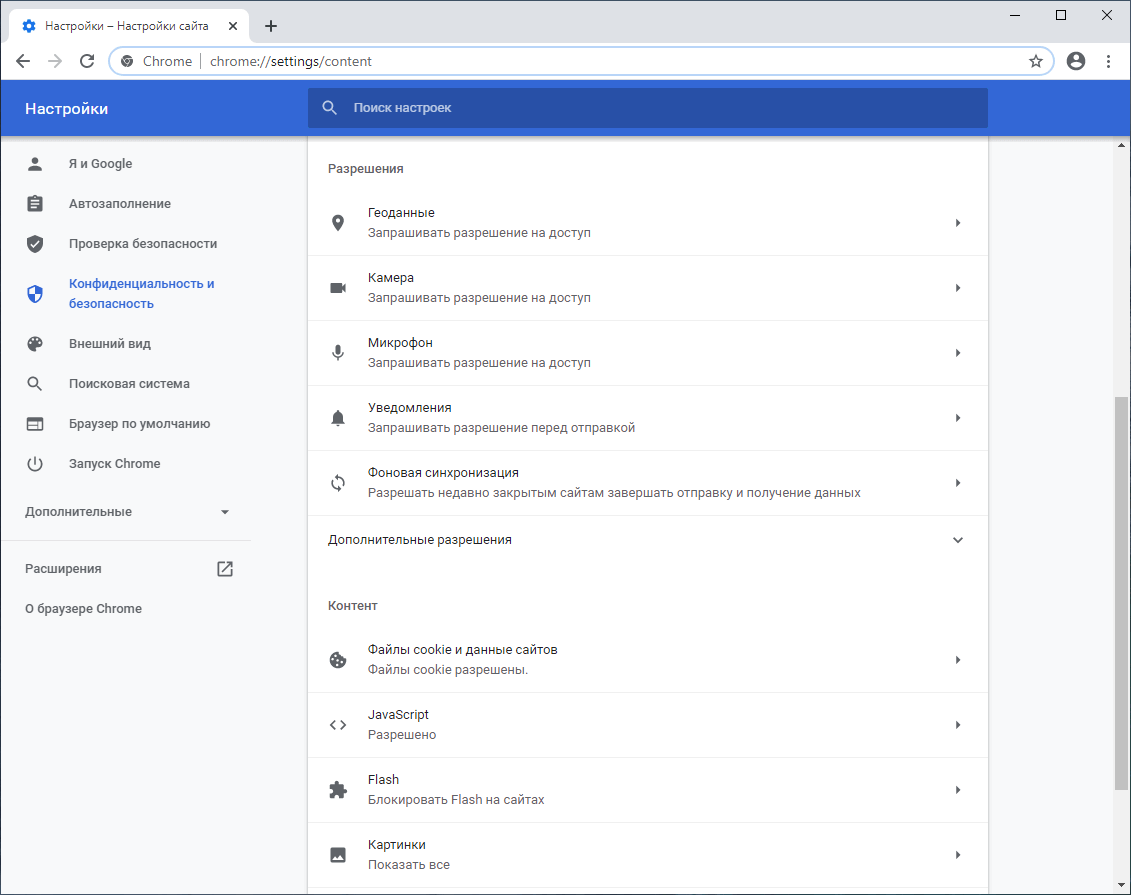The image size is (1131, 895).
Task: Open Уведомления settings arrow
Action: point(957,418)
